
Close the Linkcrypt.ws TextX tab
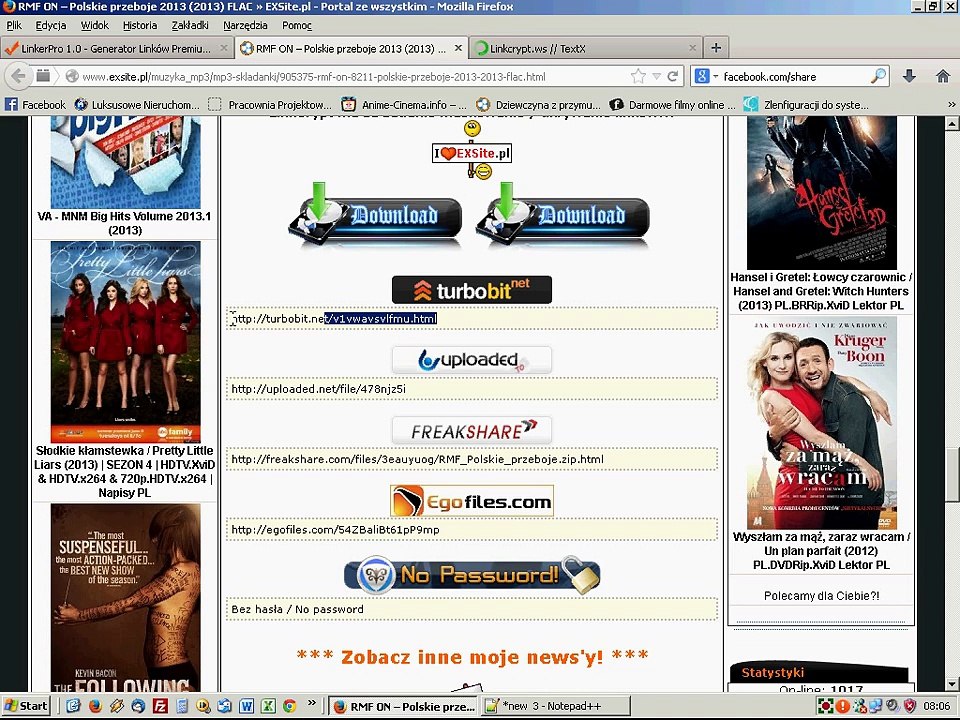pos(692,48)
